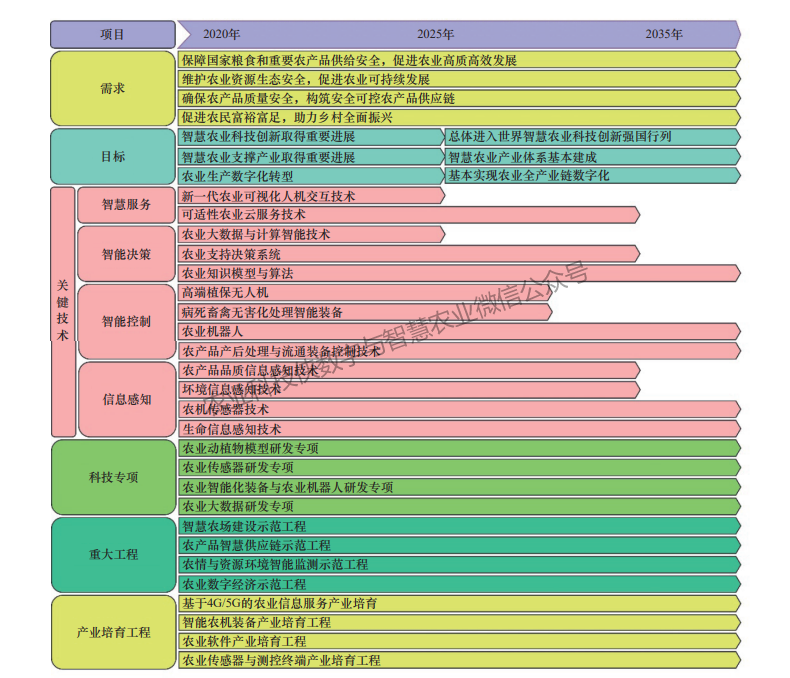Click the 项目 header box

(x=113, y=34)
